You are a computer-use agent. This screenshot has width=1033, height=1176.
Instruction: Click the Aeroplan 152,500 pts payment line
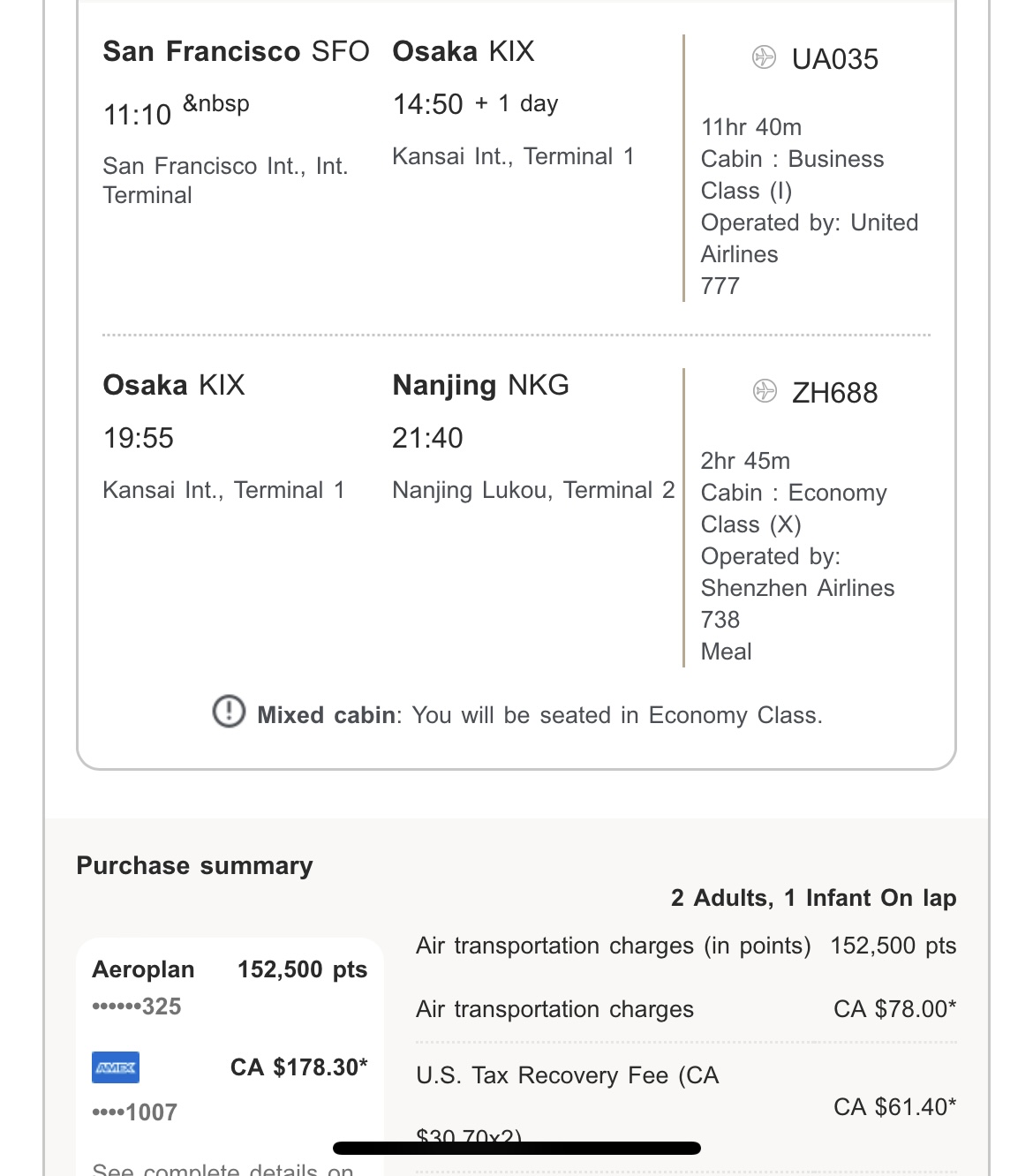tap(230, 969)
